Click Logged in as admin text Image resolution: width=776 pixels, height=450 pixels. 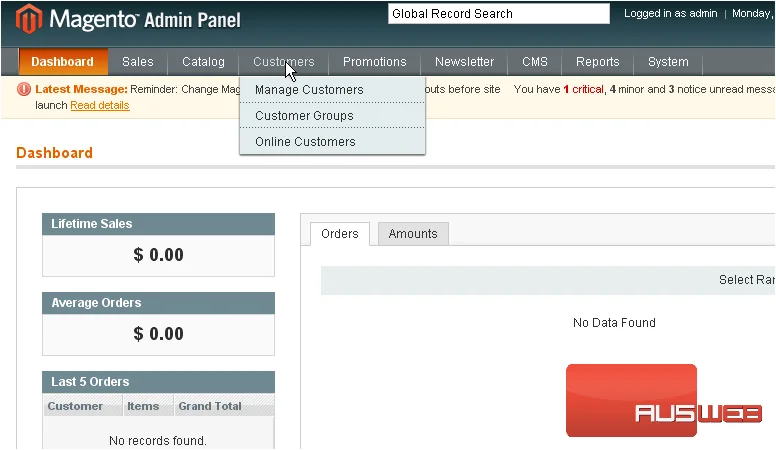pos(671,13)
